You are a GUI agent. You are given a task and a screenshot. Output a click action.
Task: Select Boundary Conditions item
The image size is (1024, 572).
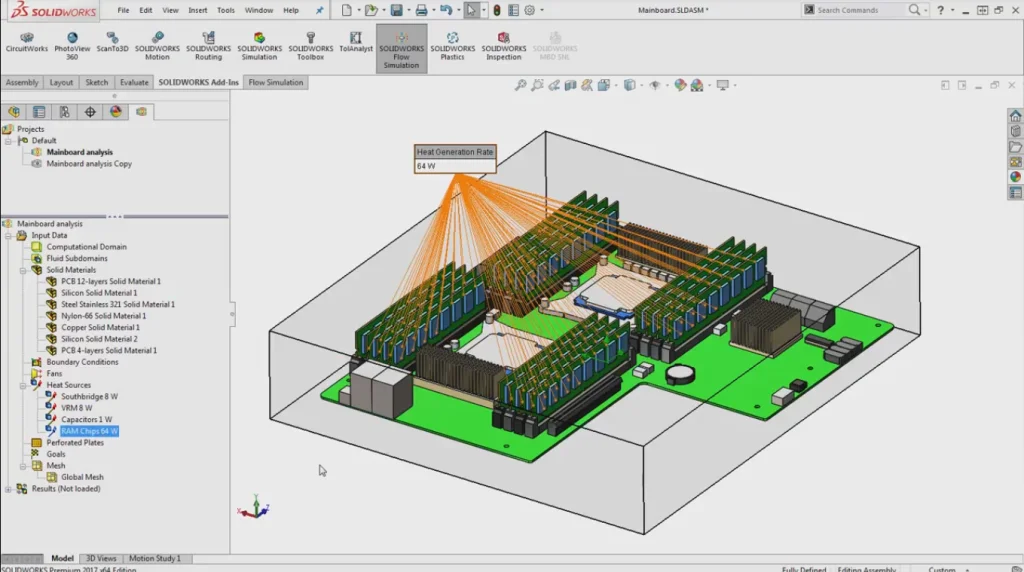[x=82, y=362]
